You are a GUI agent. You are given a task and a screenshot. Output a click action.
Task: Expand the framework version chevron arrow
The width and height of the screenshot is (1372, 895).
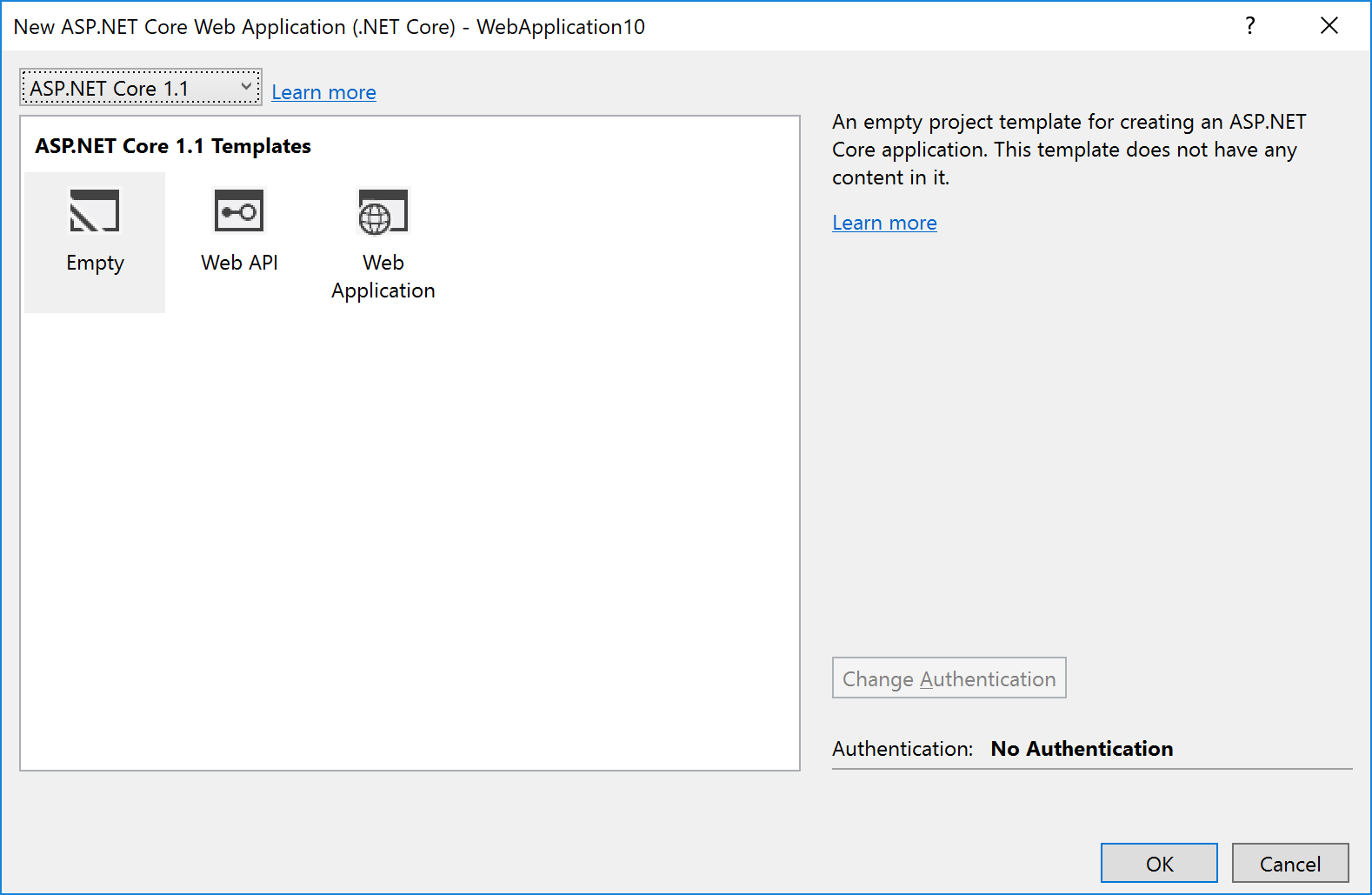point(246,87)
